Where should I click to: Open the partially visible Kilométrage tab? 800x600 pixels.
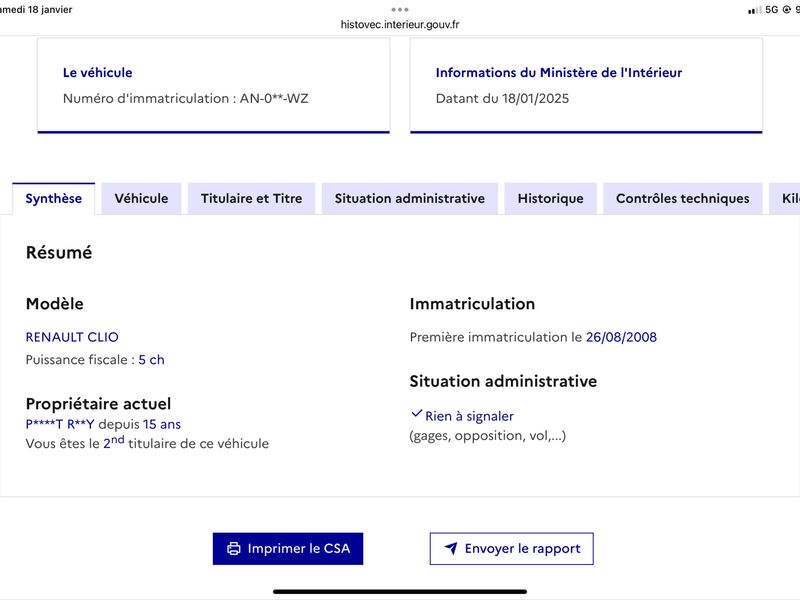[x=785, y=198]
